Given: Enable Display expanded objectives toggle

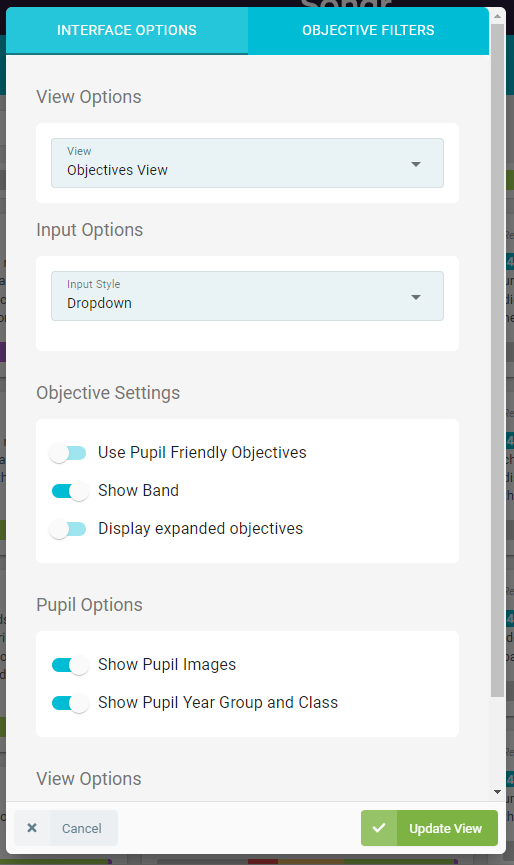Looking at the screenshot, I should click(x=68, y=529).
